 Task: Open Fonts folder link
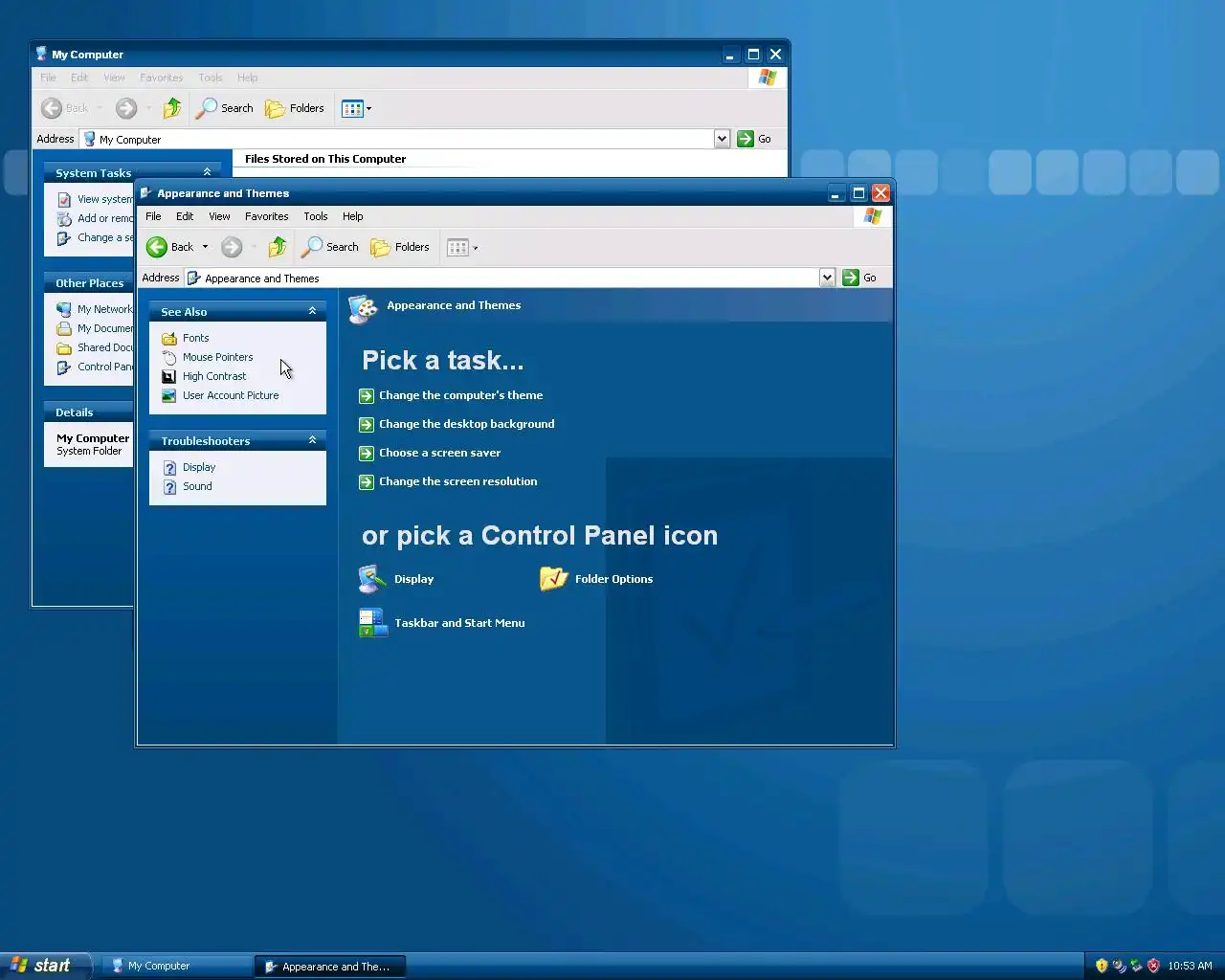pos(195,338)
